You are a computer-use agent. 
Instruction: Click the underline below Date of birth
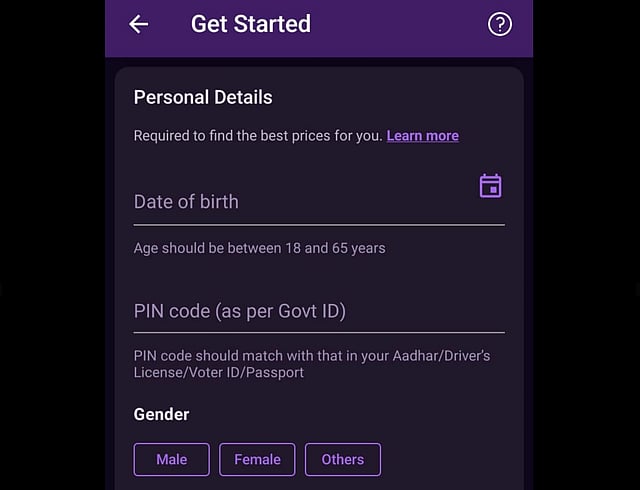tap(318, 225)
